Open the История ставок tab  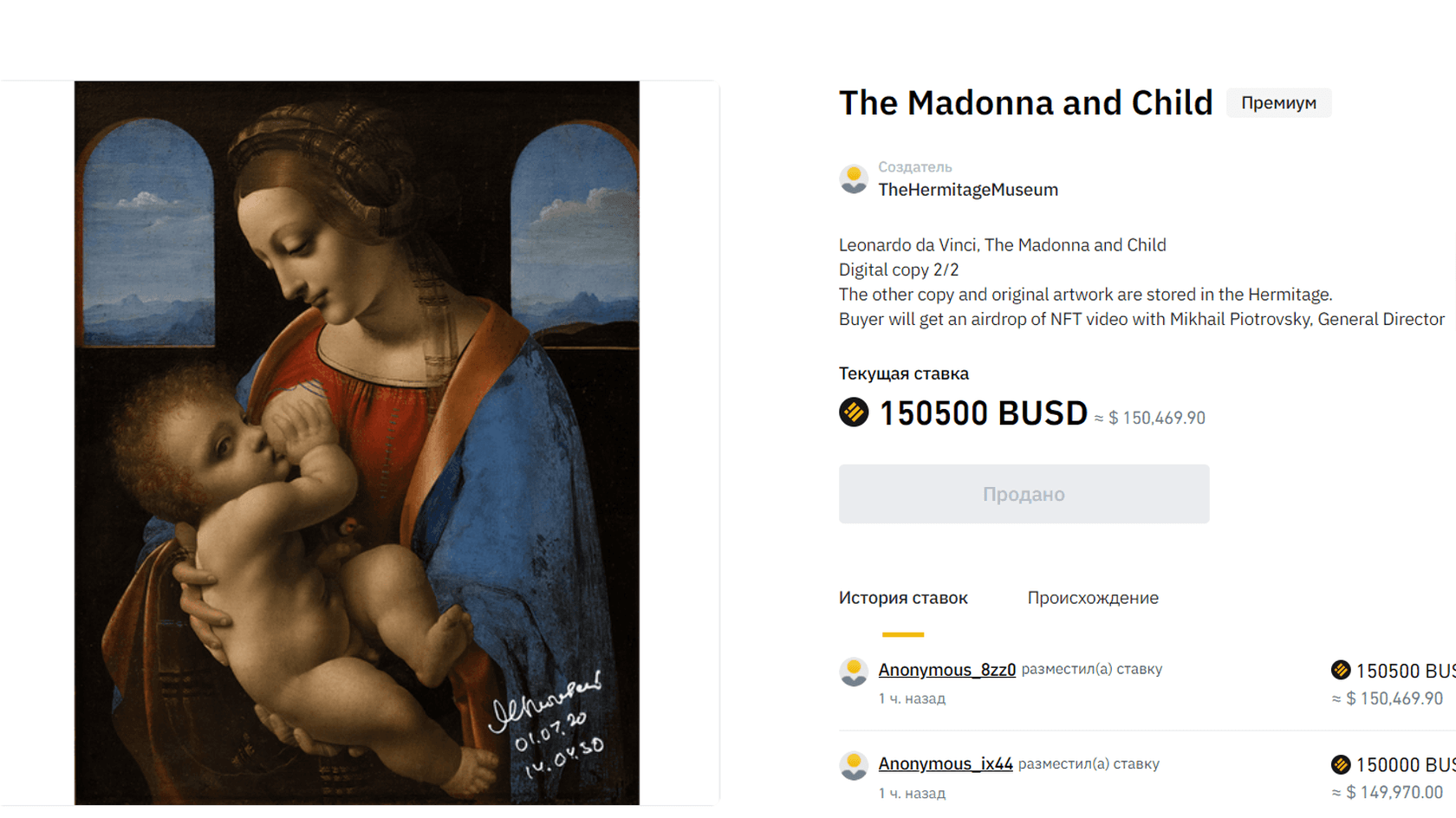tap(903, 598)
